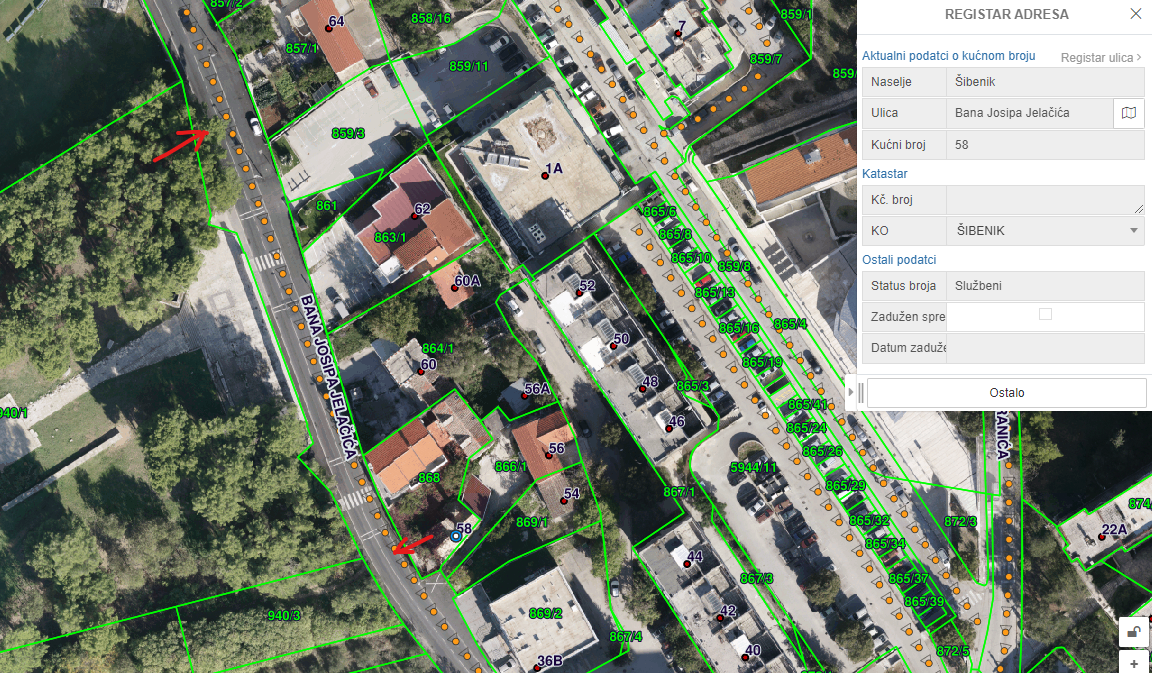Image resolution: width=1152 pixels, height=673 pixels.
Task: Click into the Kč. broj text field
Action: click(x=1045, y=200)
